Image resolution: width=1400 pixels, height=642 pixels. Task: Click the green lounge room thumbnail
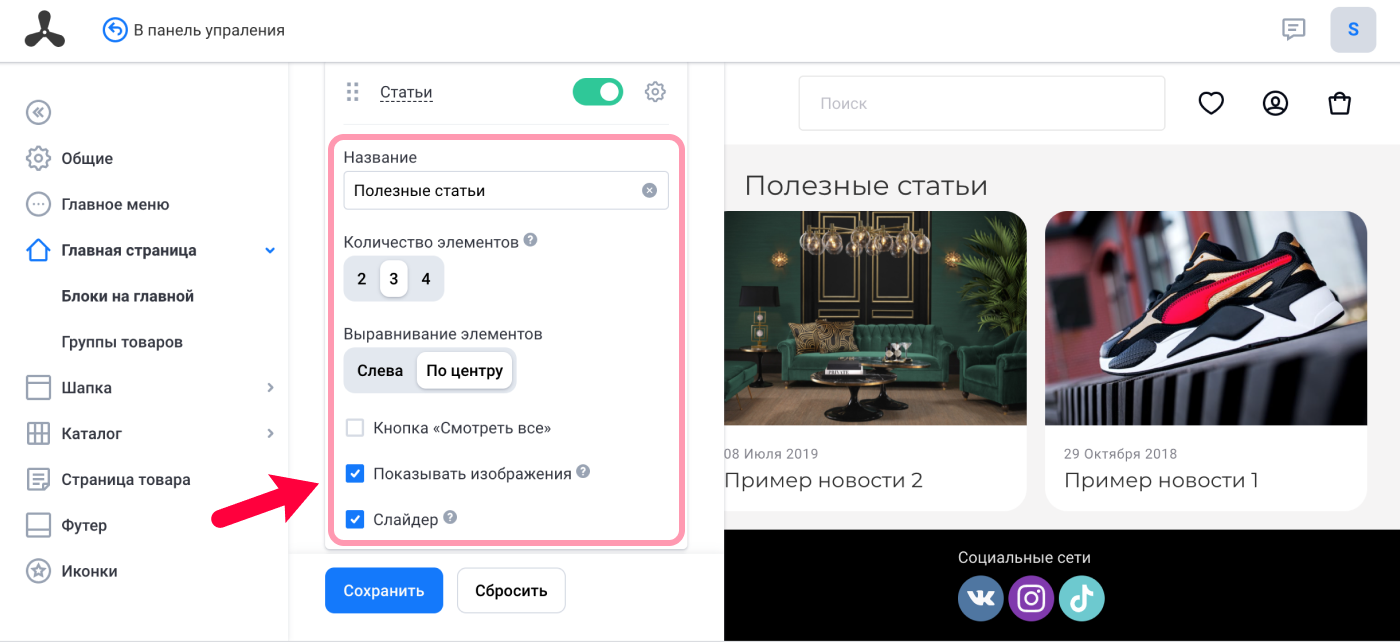pyautogui.click(x=875, y=318)
